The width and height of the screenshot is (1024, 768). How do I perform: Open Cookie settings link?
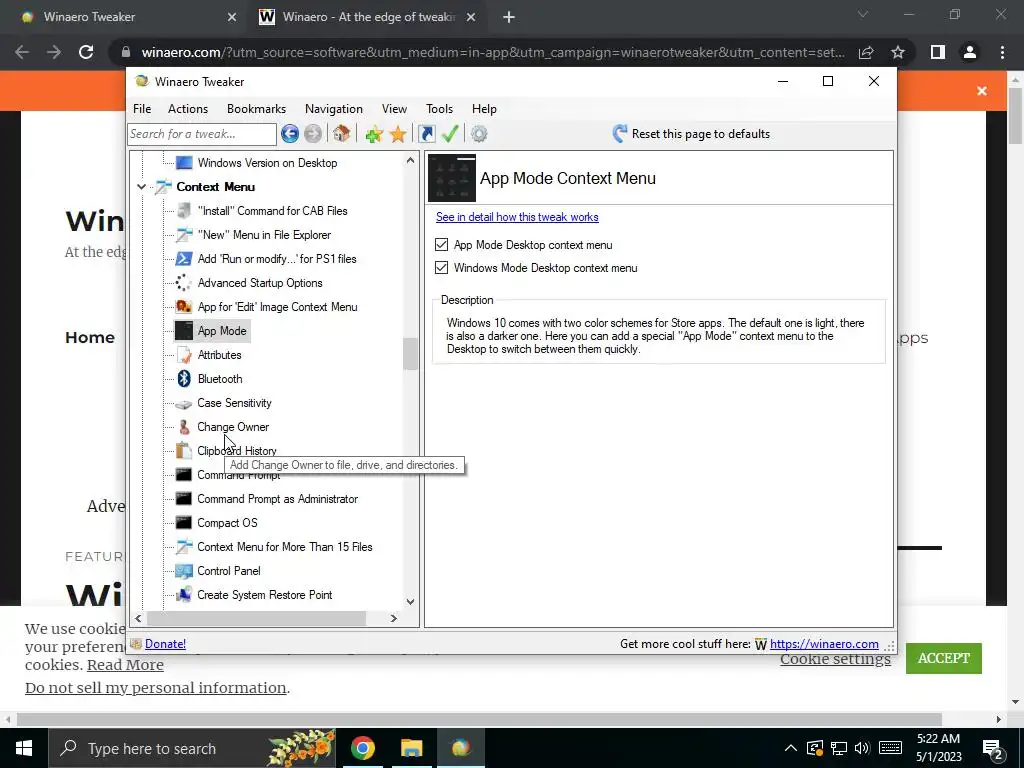tap(835, 658)
